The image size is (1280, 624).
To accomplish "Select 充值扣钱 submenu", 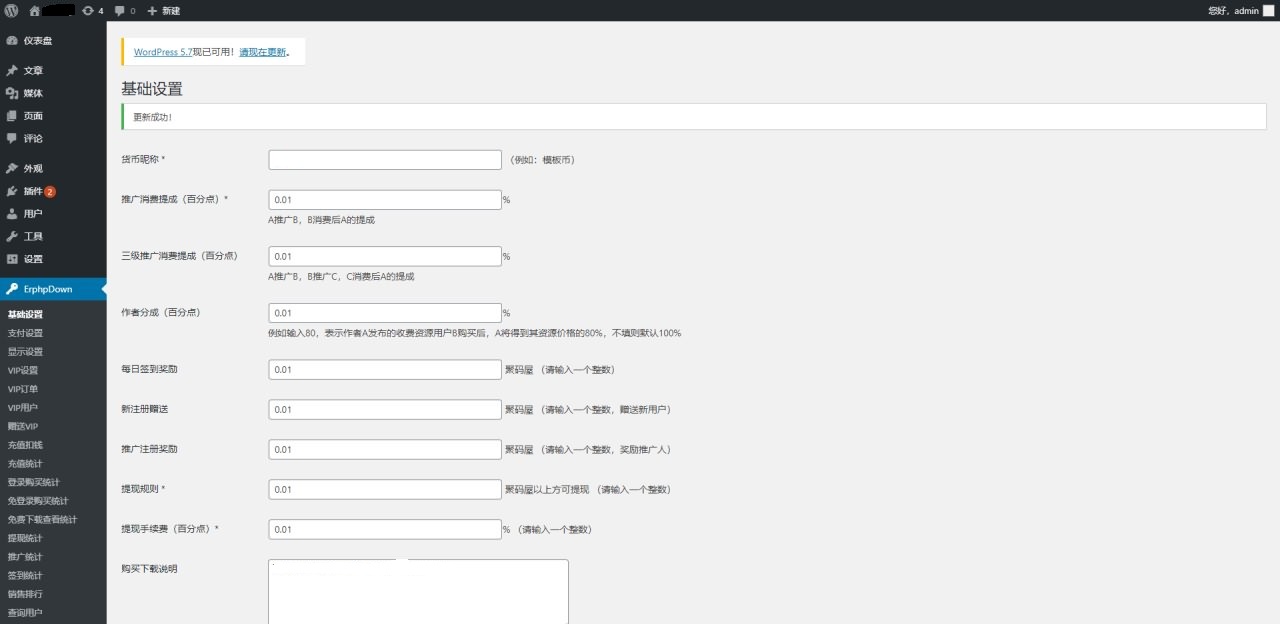I will [25, 445].
